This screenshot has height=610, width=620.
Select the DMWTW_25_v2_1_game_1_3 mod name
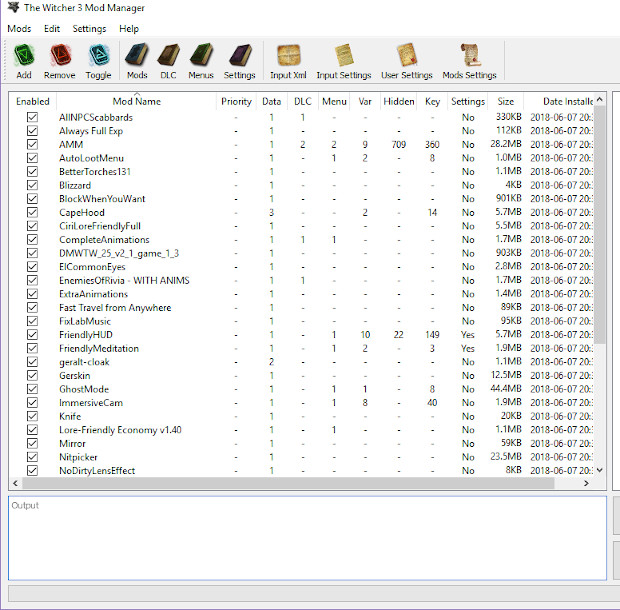coord(119,253)
